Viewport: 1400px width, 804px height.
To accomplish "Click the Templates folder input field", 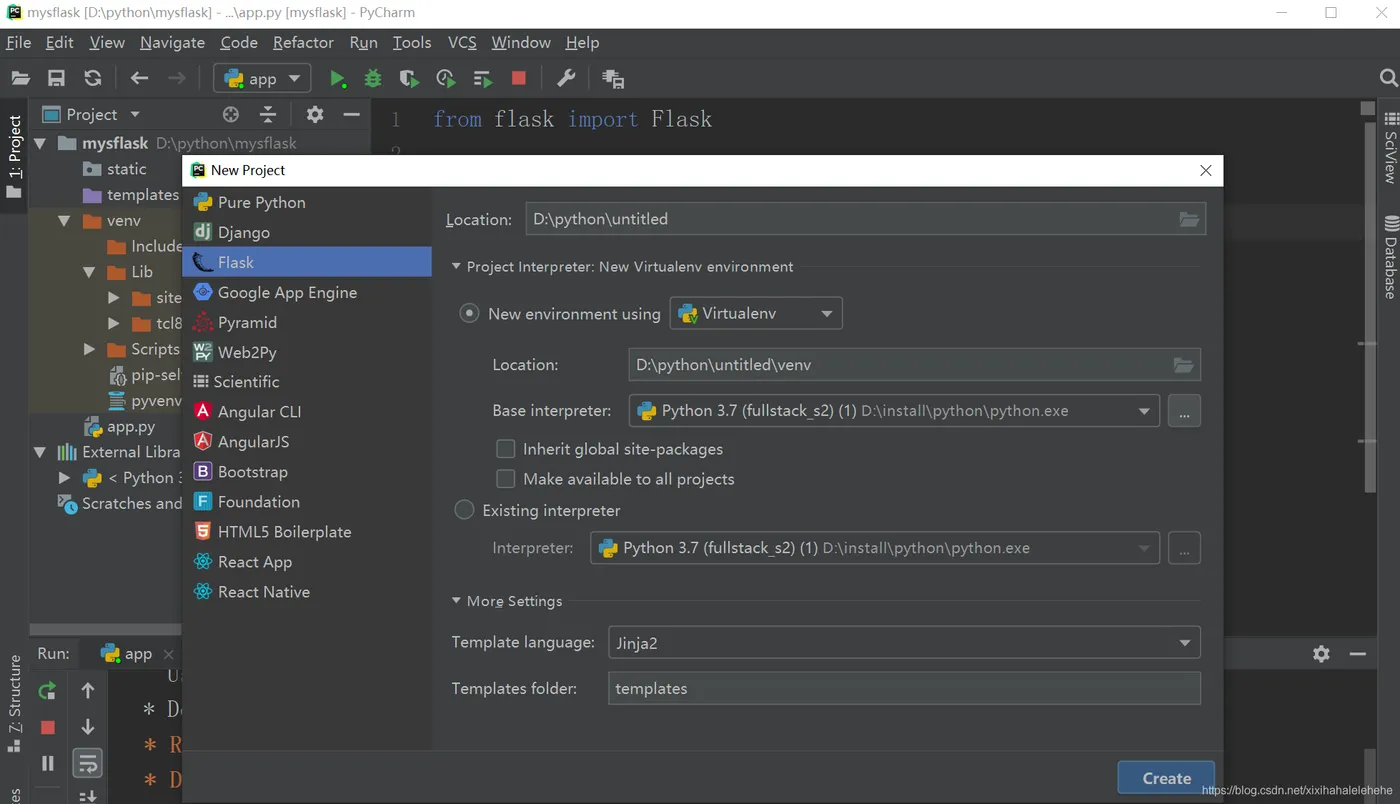I will [x=904, y=688].
